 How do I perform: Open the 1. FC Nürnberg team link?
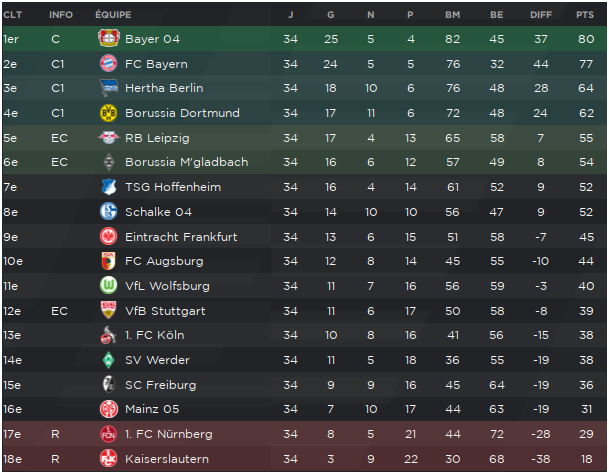[169, 434]
